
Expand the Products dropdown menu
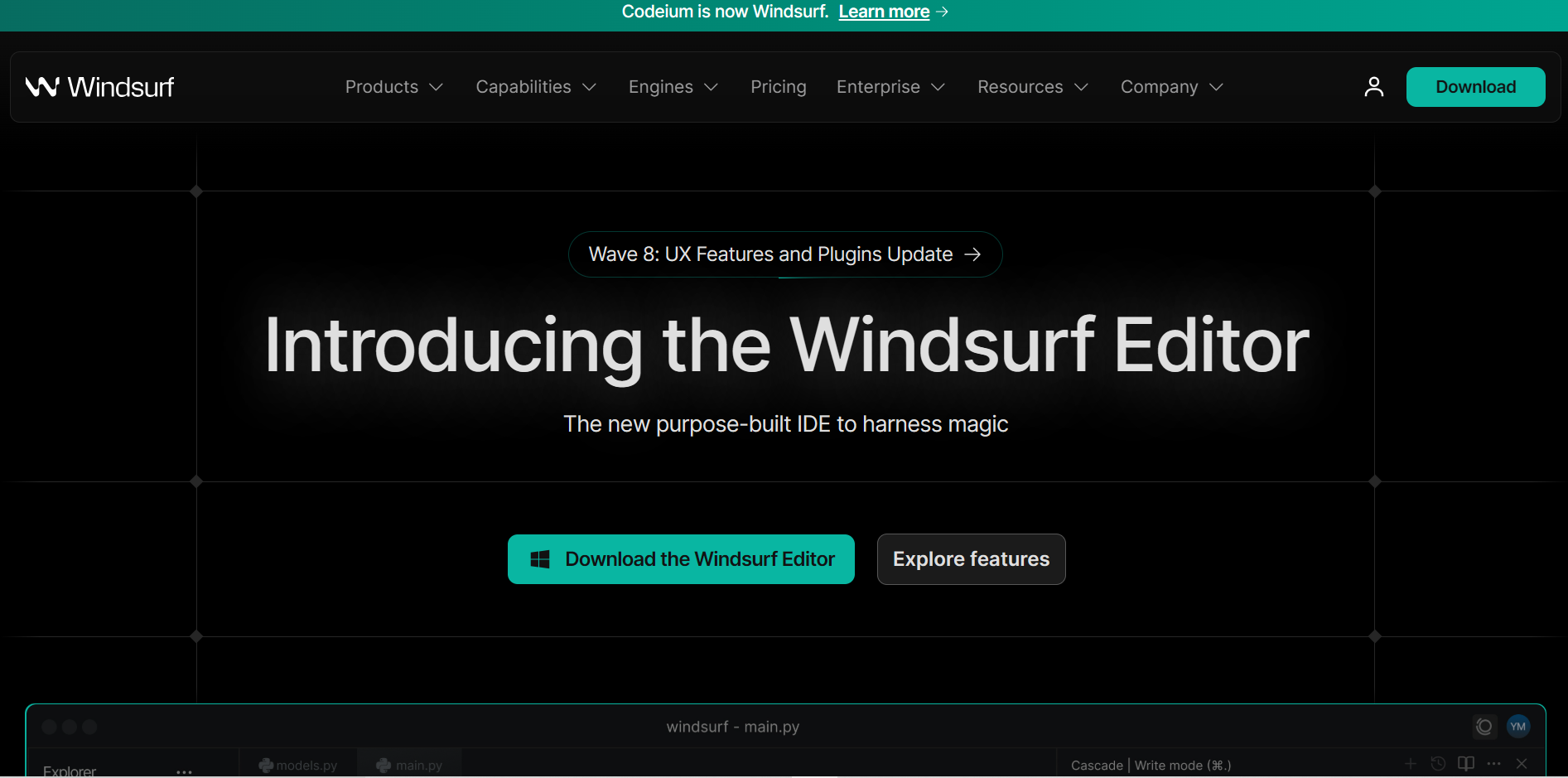pos(394,87)
